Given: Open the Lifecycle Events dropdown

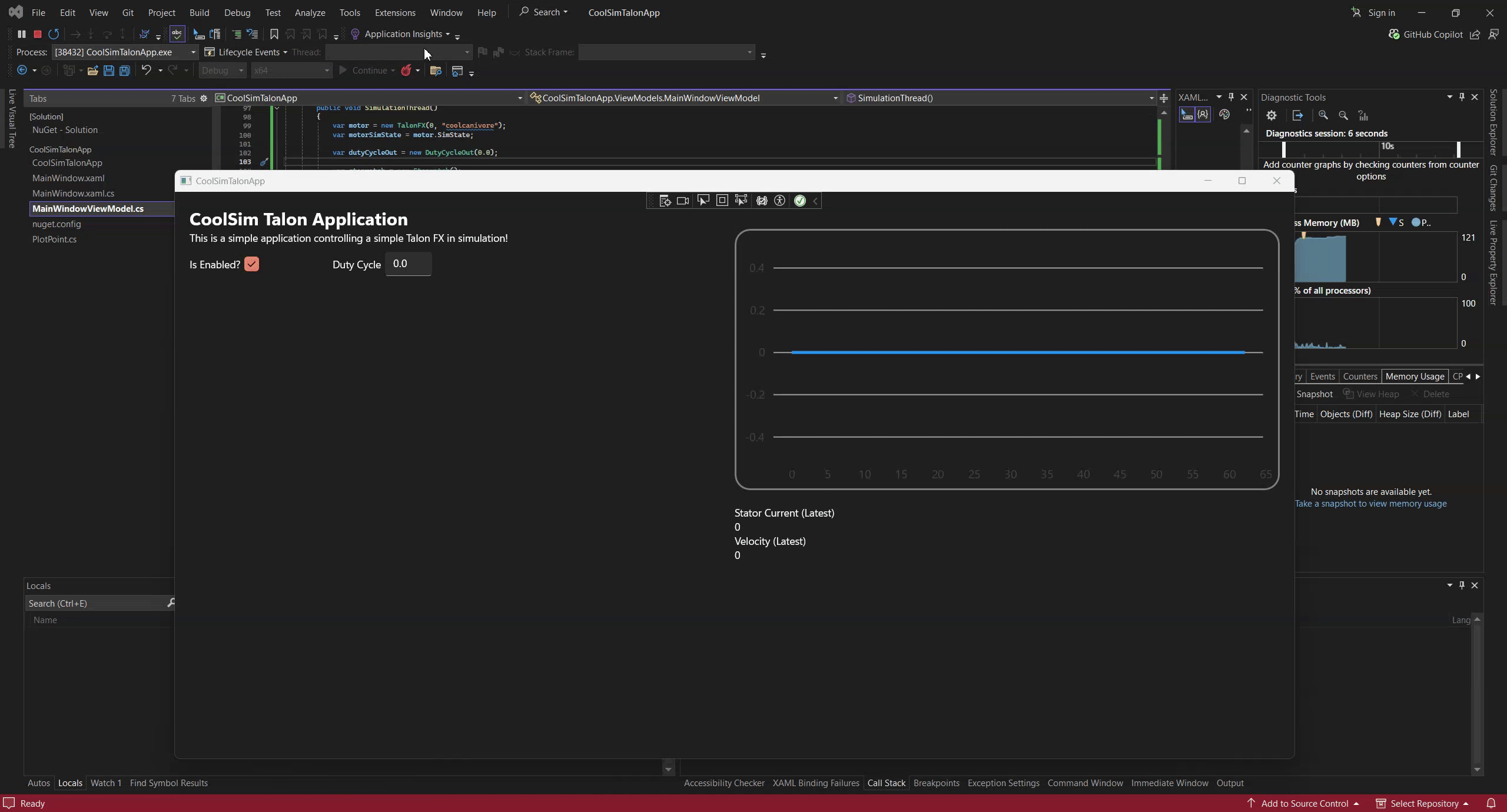Looking at the screenshot, I should point(247,52).
